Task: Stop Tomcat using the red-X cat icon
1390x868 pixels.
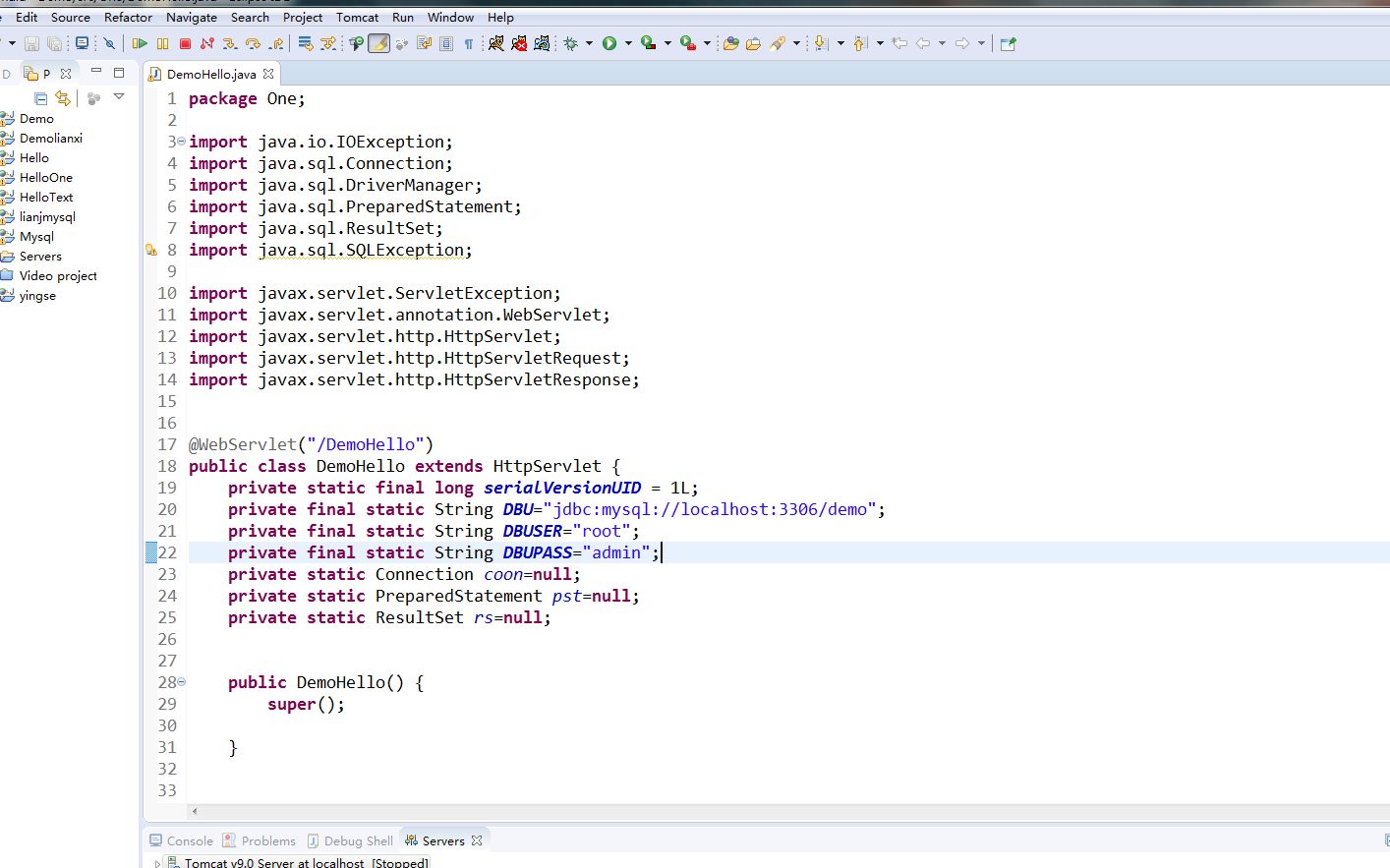Action: 519,43
